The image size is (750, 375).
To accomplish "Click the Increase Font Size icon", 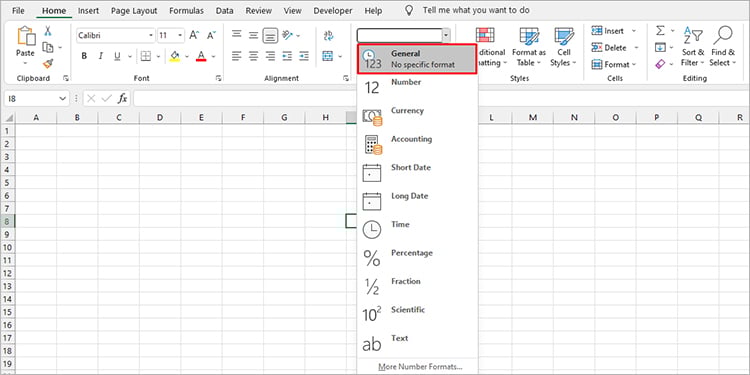I will point(194,35).
